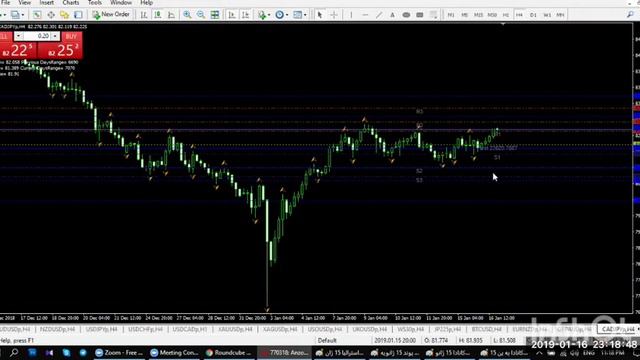Open the Profiles toolbar icon
This screenshot has width=640, height=360.
tap(15, 15)
